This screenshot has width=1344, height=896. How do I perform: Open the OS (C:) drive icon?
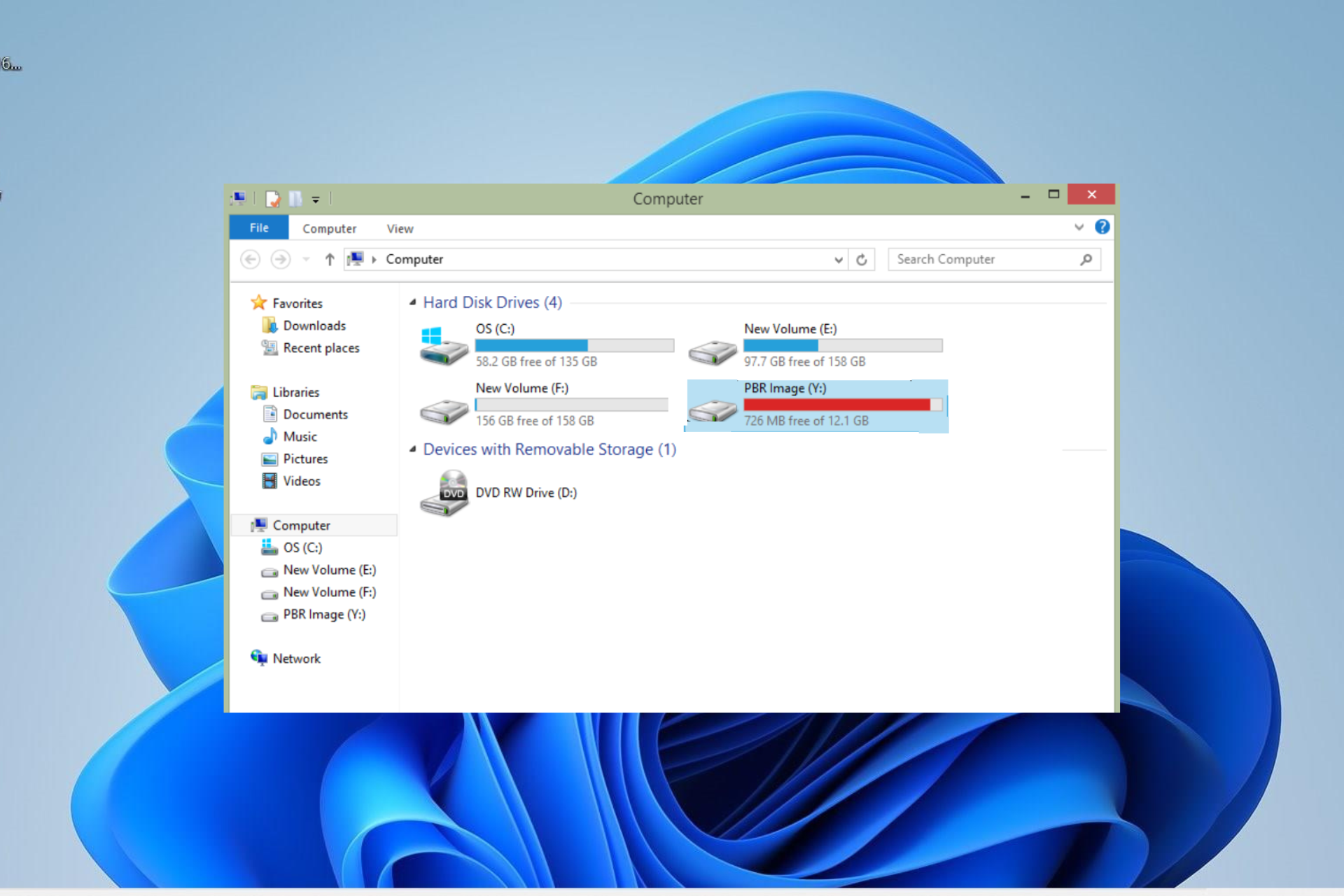[x=443, y=346]
